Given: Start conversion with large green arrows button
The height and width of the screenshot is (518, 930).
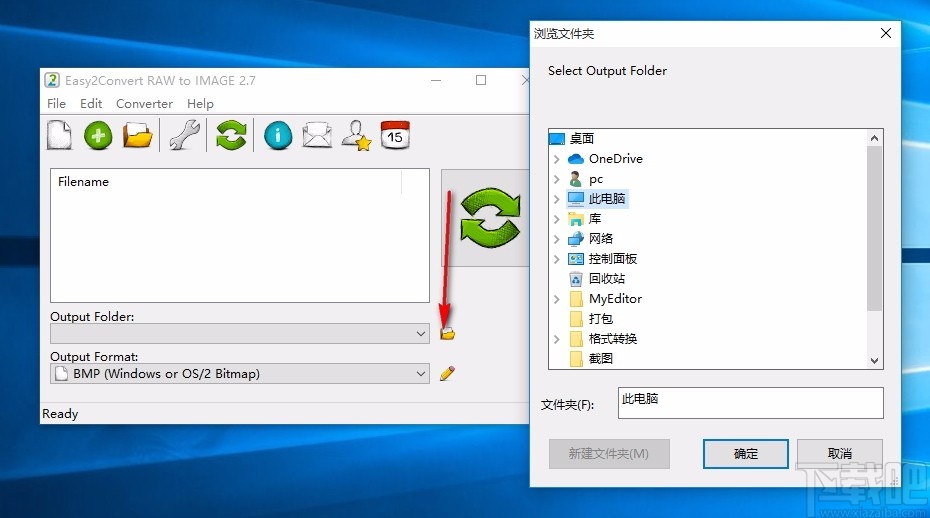Looking at the screenshot, I should coord(490,218).
